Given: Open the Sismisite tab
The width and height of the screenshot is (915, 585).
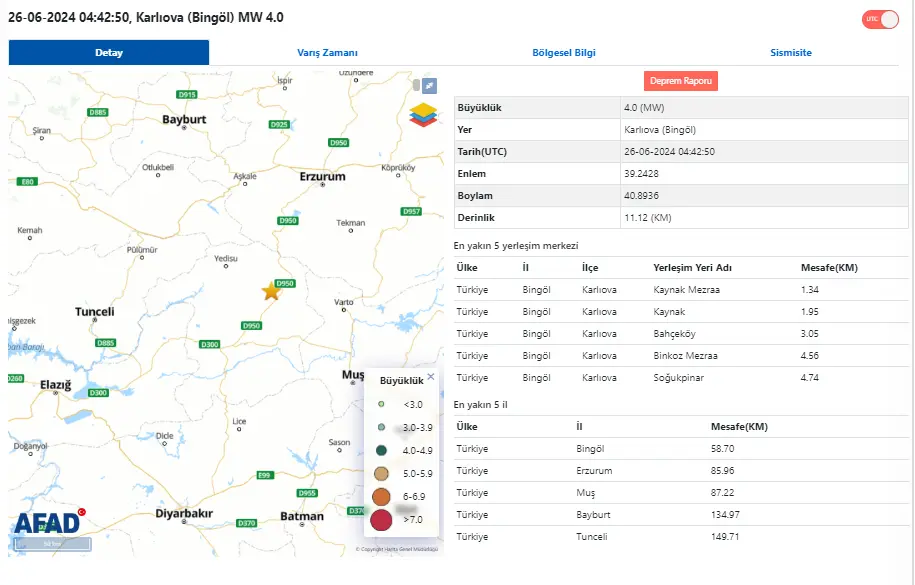Looking at the screenshot, I should pyautogui.click(x=791, y=53).
